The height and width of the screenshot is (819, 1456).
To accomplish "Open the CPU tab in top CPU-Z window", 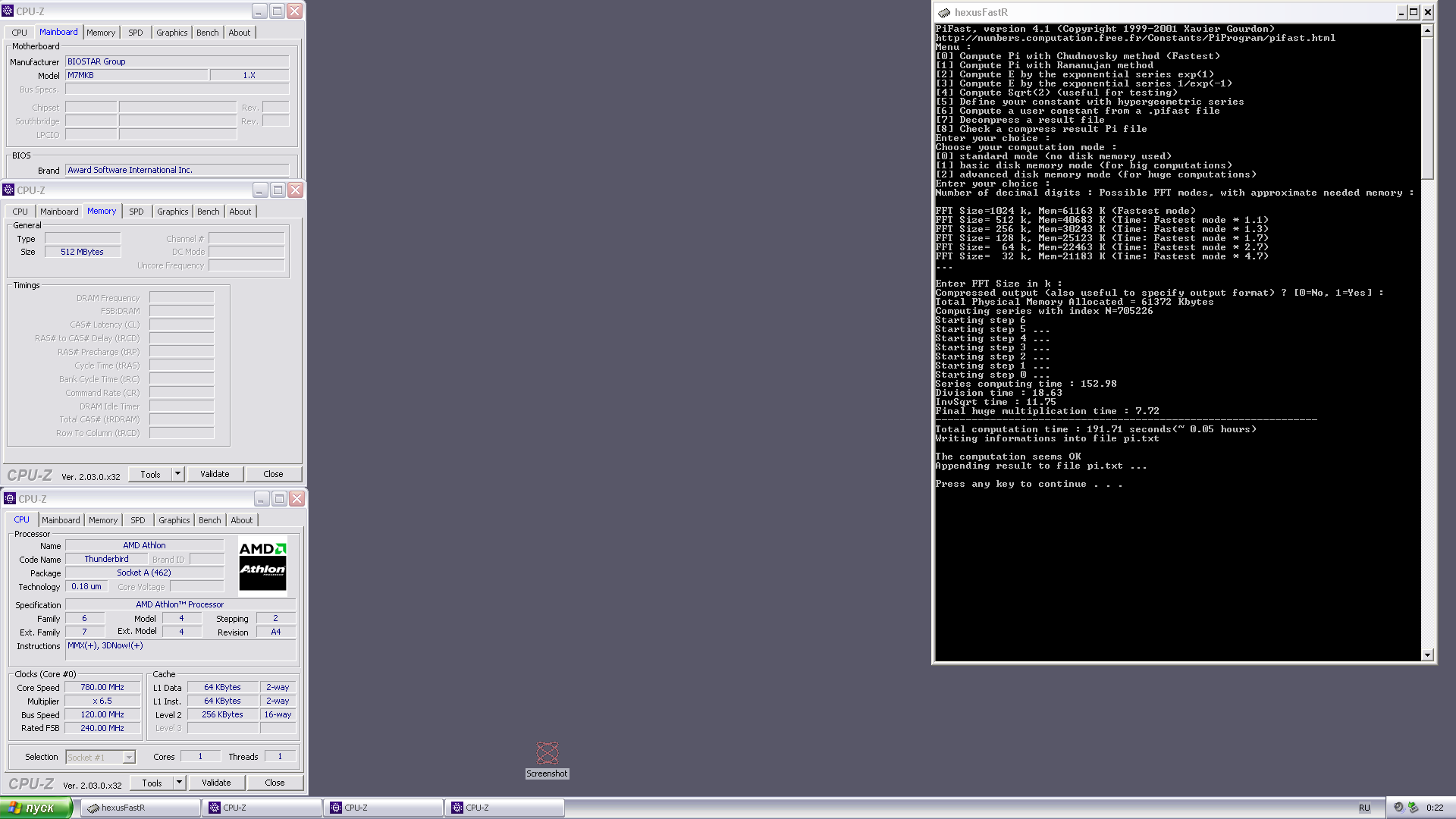I will pos(20,33).
